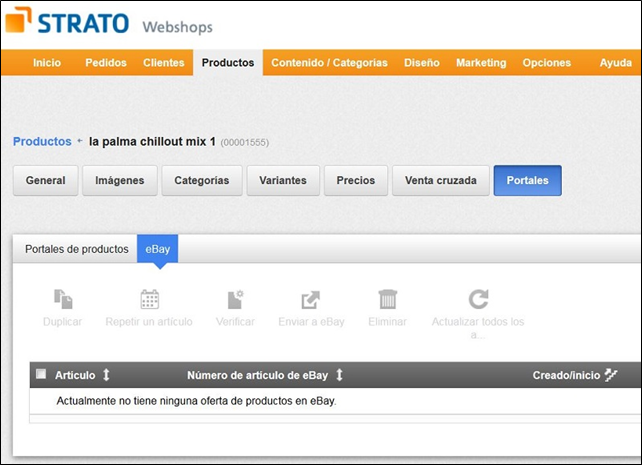Switch to the Categorías product tab

[202, 181]
